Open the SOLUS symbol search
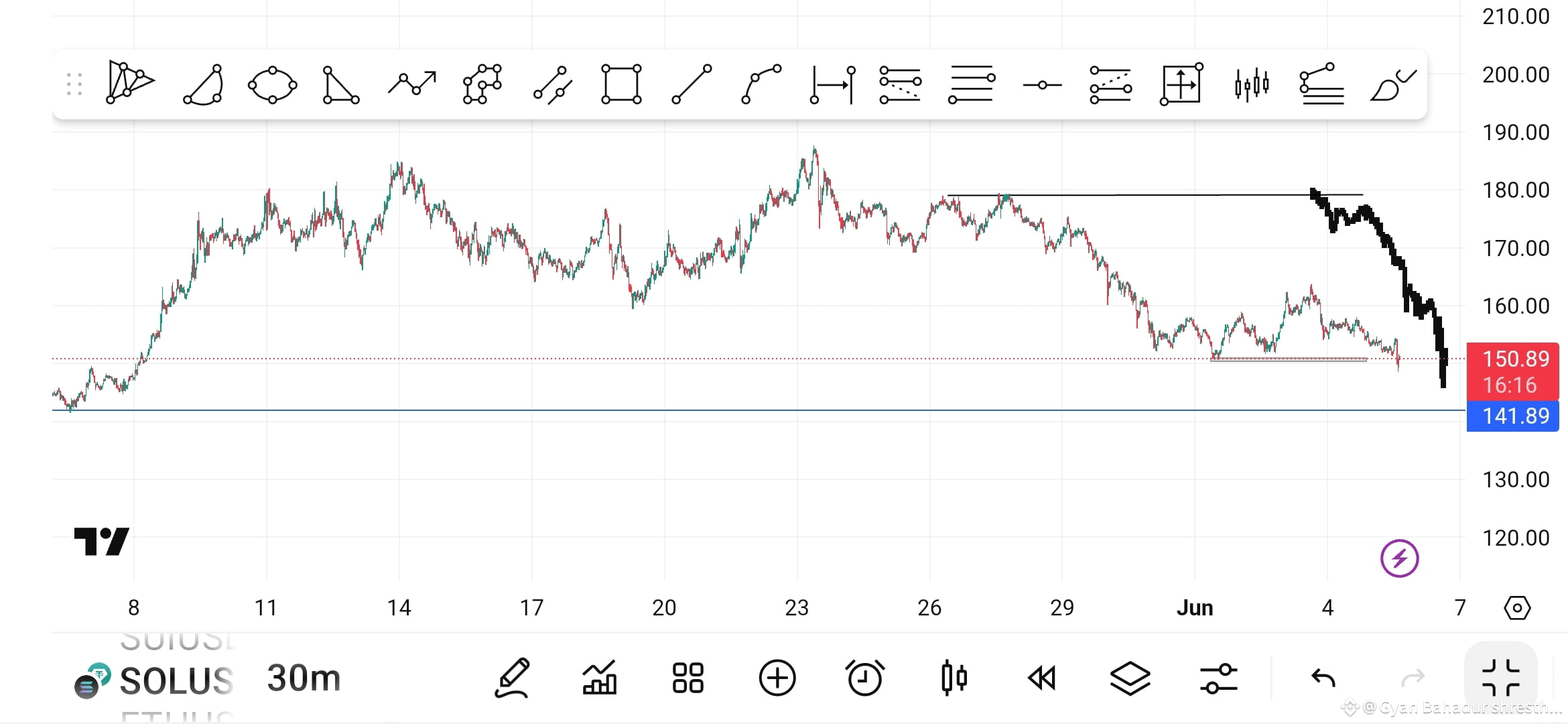 [x=154, y=680]
